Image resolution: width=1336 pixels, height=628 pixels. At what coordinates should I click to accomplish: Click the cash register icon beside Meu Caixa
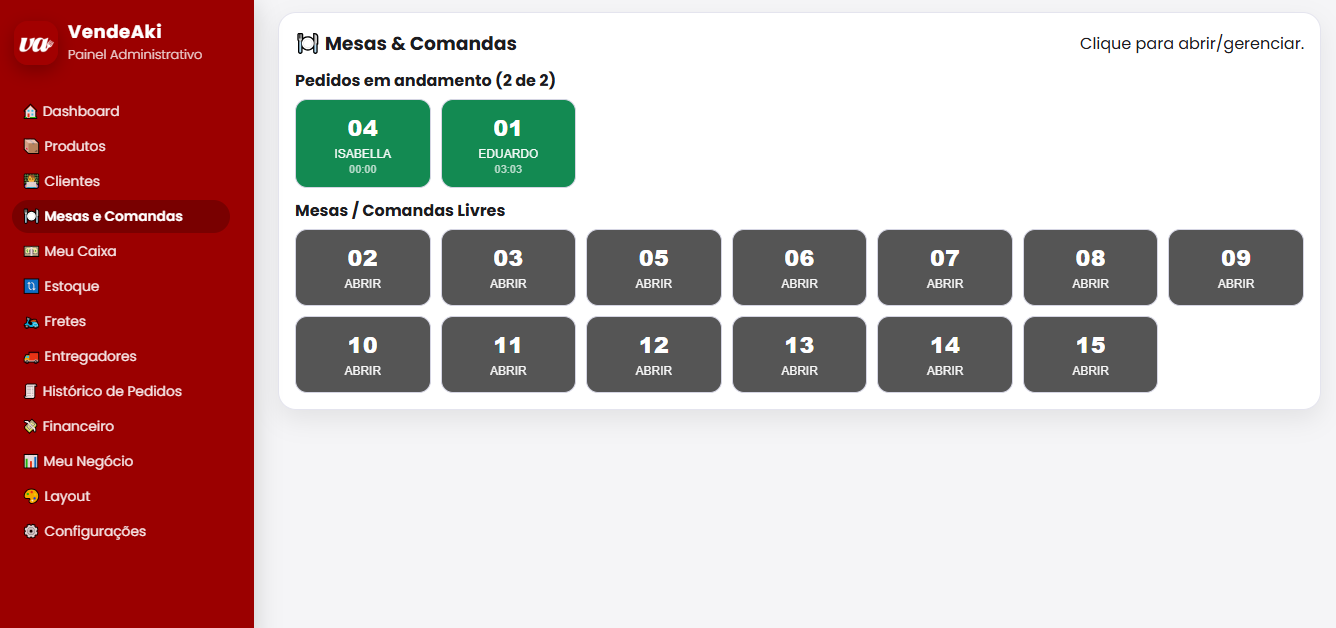tap(31, 252)
